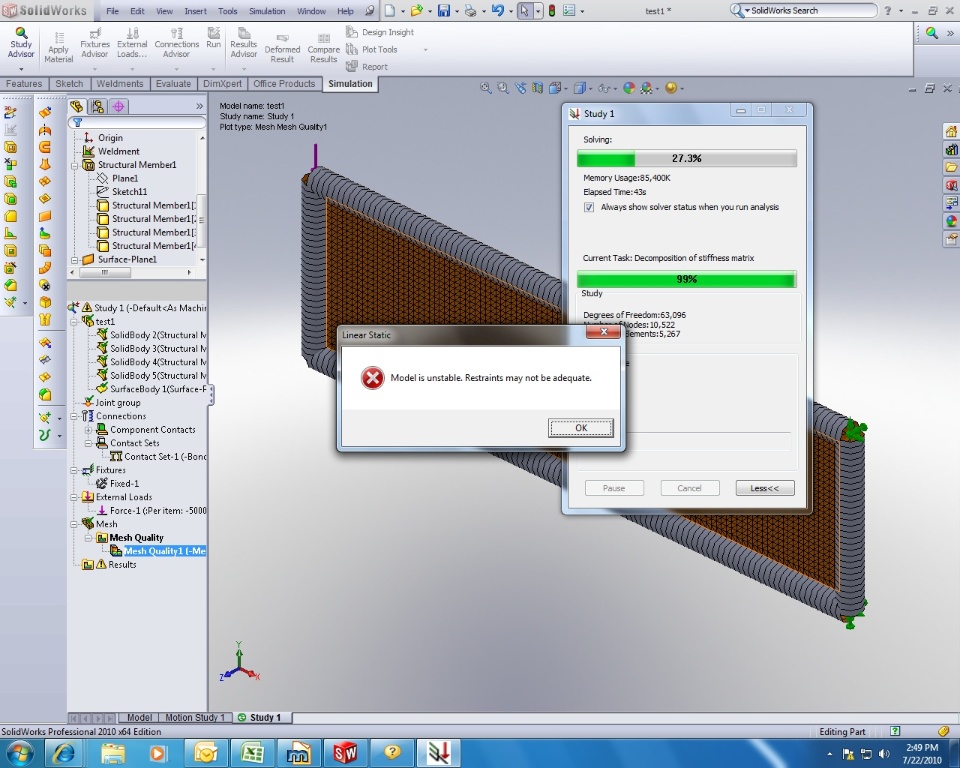
Task: Click the Deformed Result icon
Action: click(x=282, y=48)
